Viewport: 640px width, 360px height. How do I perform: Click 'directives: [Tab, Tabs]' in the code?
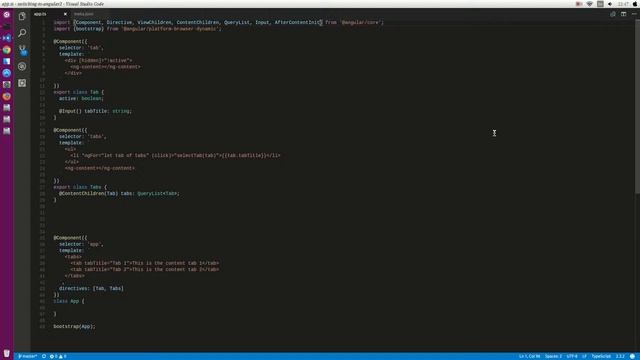click(x=91, y=289)
